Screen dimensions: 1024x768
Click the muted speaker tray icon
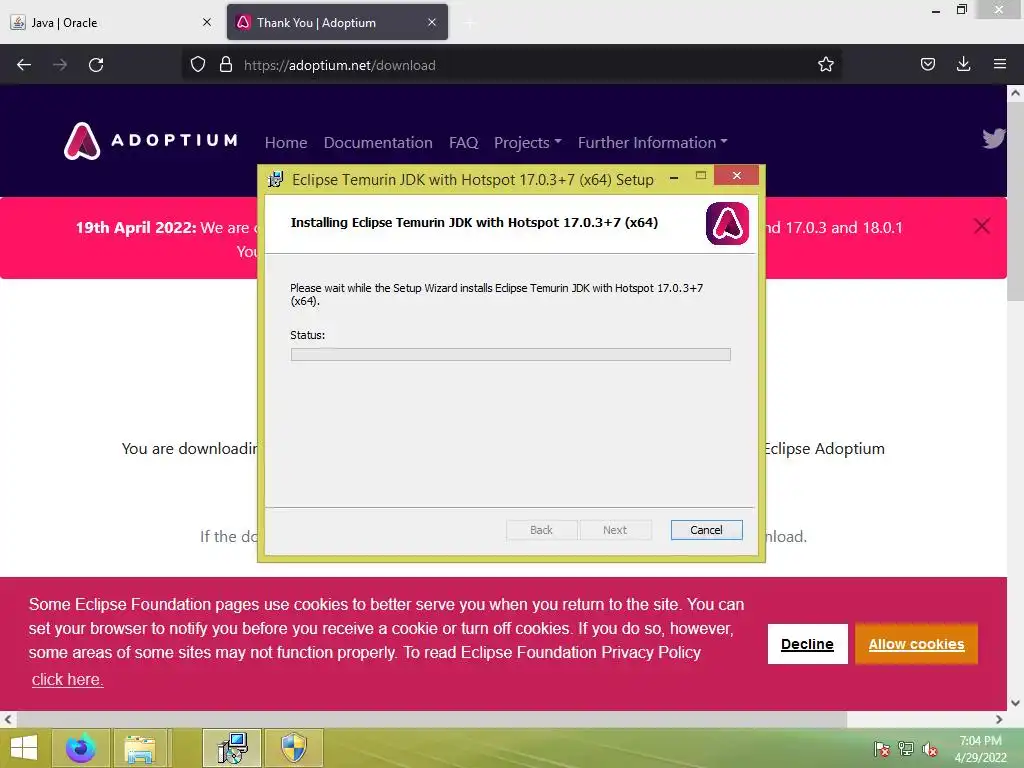pos(929,749)
